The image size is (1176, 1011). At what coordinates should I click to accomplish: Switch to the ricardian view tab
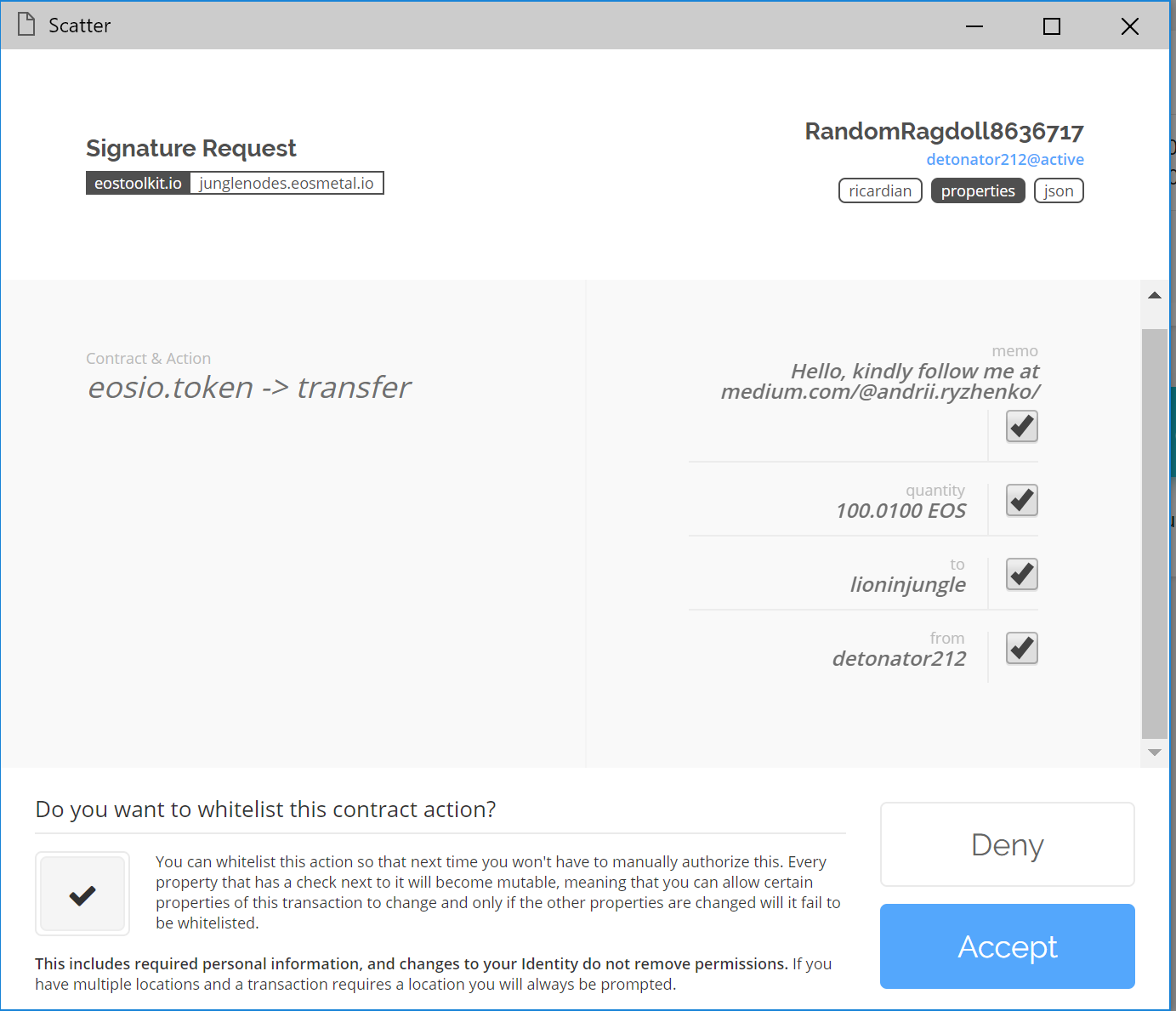tap(880, 190)
